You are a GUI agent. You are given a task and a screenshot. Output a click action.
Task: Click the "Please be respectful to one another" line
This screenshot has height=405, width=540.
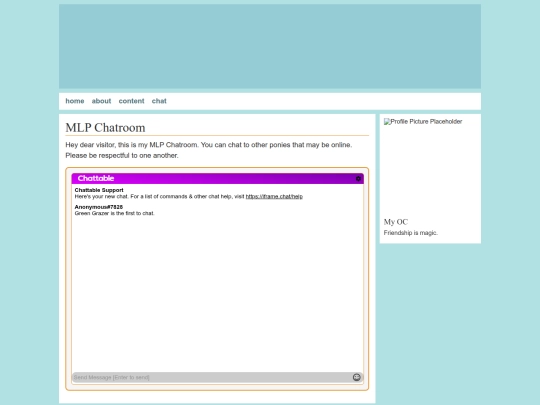122,156
